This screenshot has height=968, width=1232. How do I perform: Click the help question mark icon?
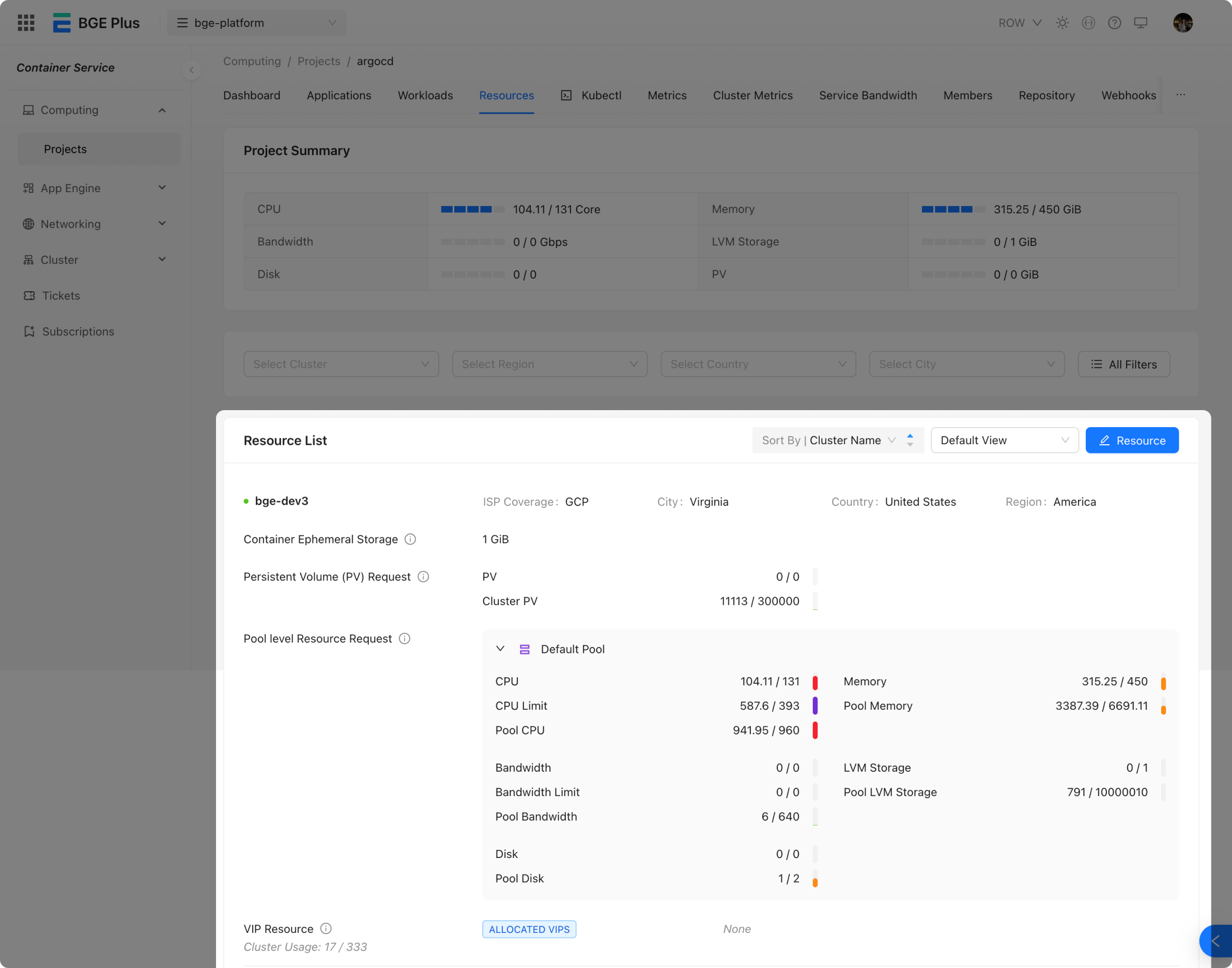(x=1114, y=23)
